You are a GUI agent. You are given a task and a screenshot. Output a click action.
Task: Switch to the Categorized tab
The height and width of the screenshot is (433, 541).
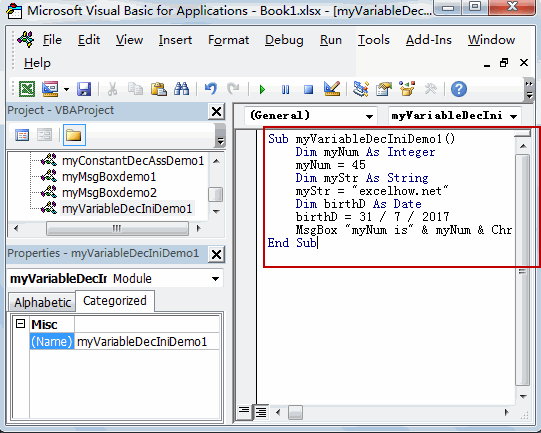115,301
